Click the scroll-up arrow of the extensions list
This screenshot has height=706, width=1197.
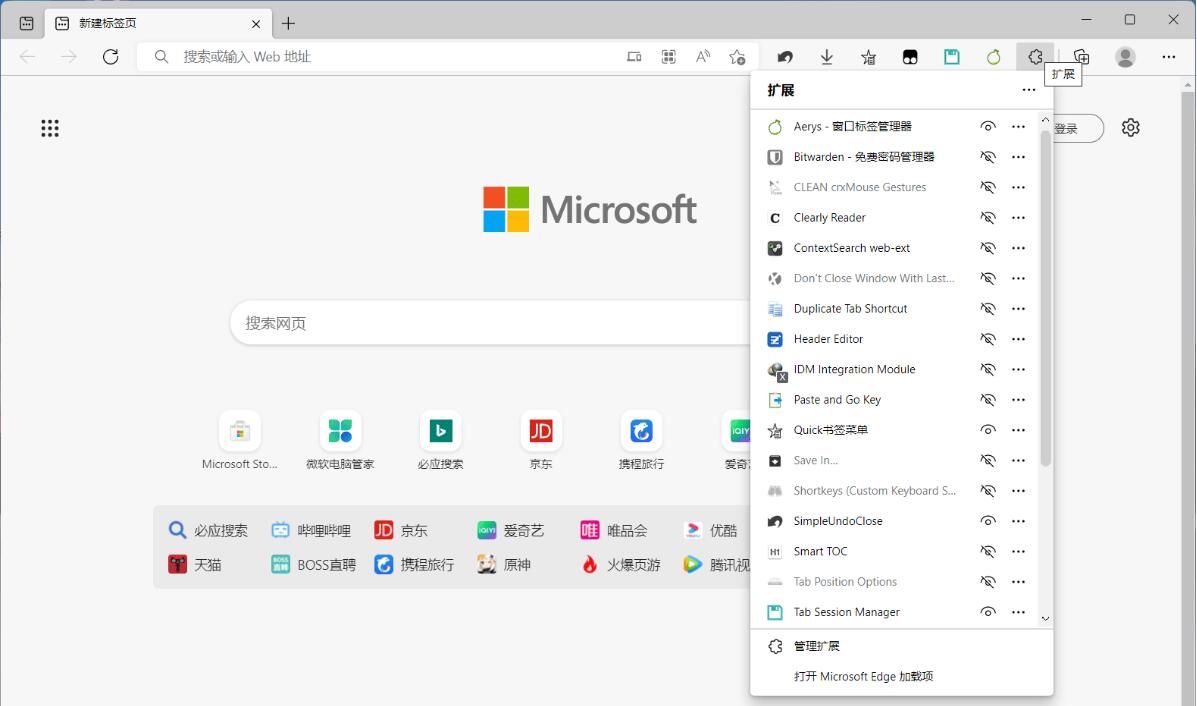(1045, 120)
